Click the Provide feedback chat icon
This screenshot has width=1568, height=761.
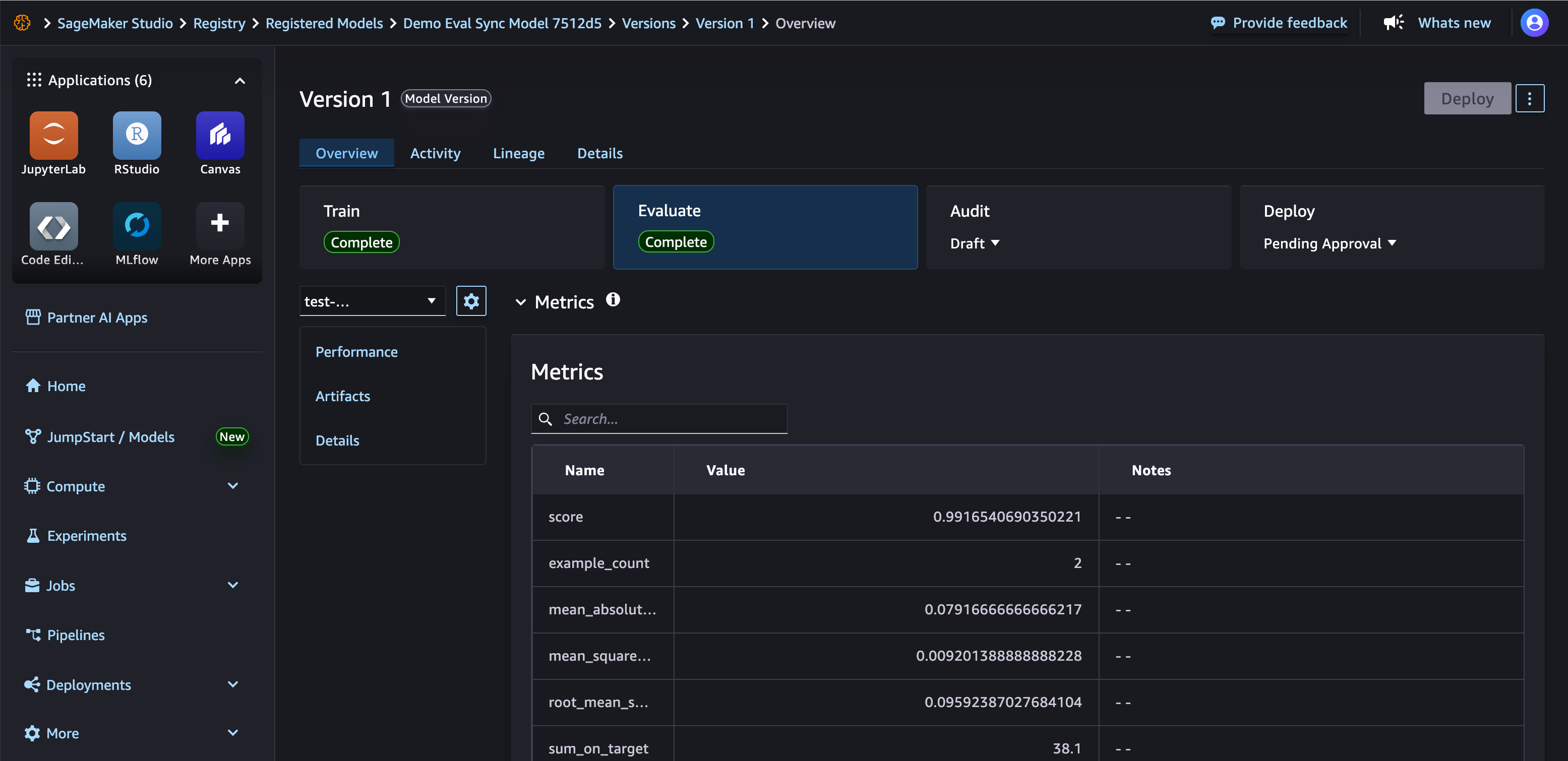click(x=1218, y=23)
